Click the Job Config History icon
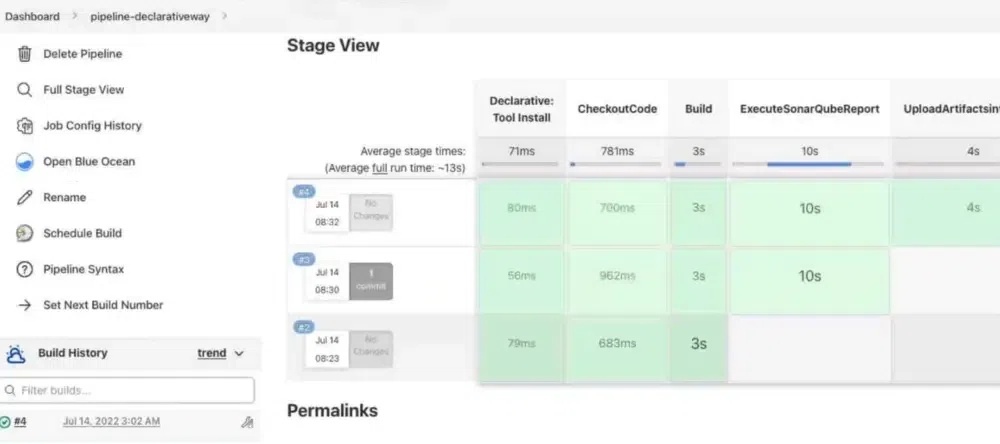 25,126
